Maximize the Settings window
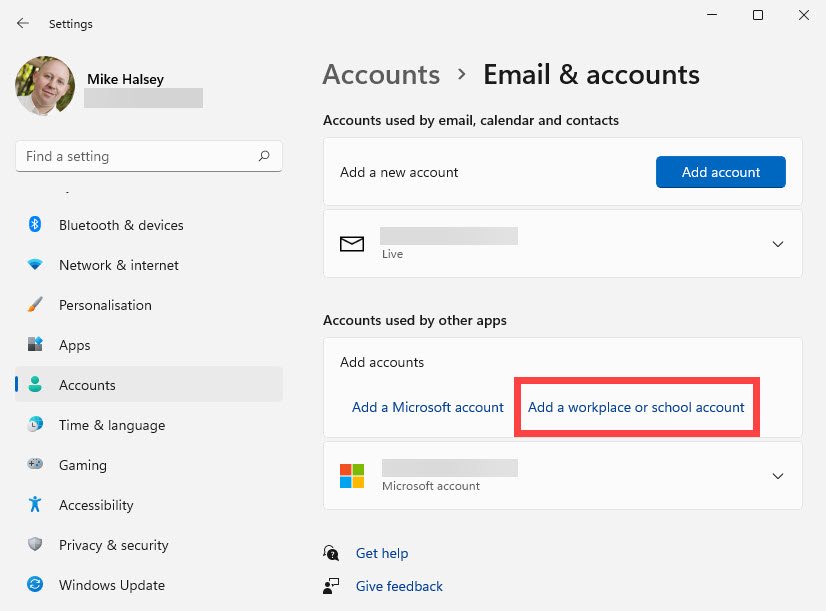This screenshot has height=611, width=826. point(758,15)
